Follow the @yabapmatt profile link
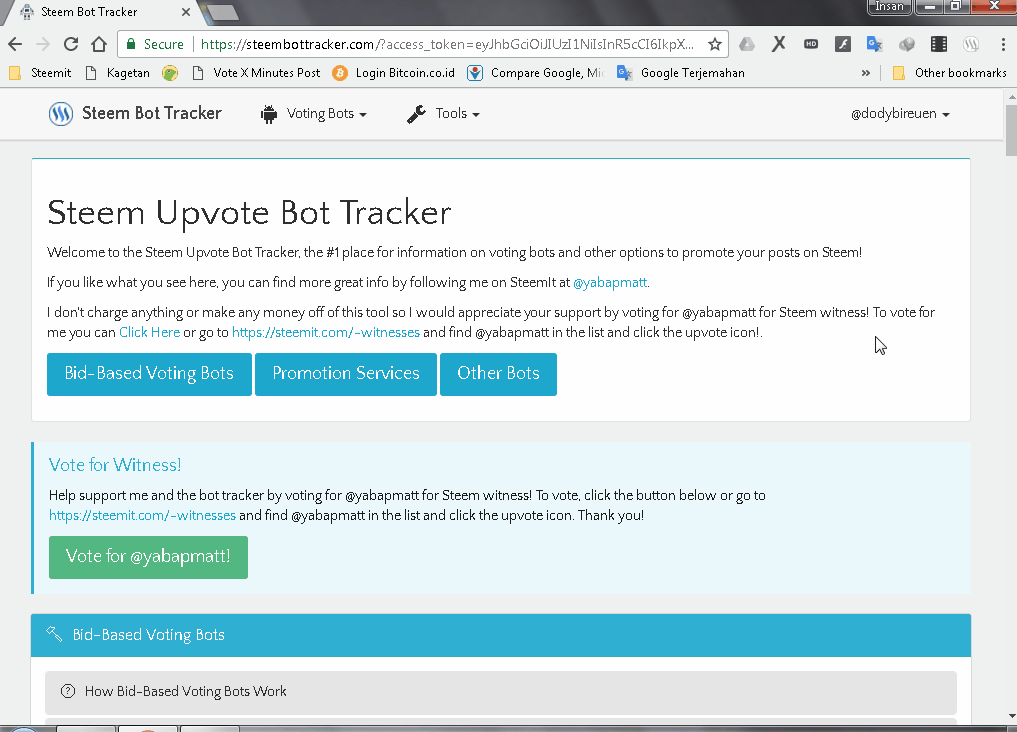Image resolution: width=1017 pixels, height=732 pixels. pyautogui.click(x=610, y=283)
